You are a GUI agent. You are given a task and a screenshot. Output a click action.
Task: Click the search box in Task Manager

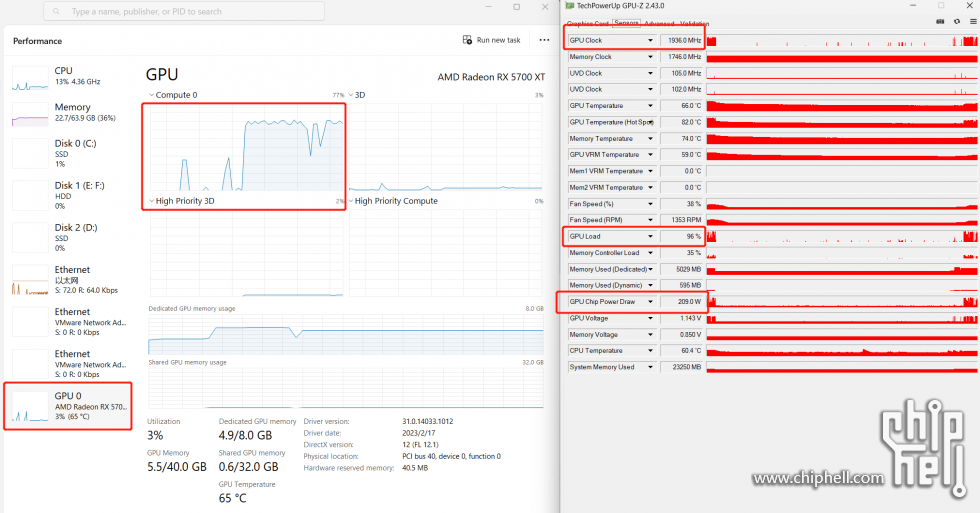click(184, 11)
